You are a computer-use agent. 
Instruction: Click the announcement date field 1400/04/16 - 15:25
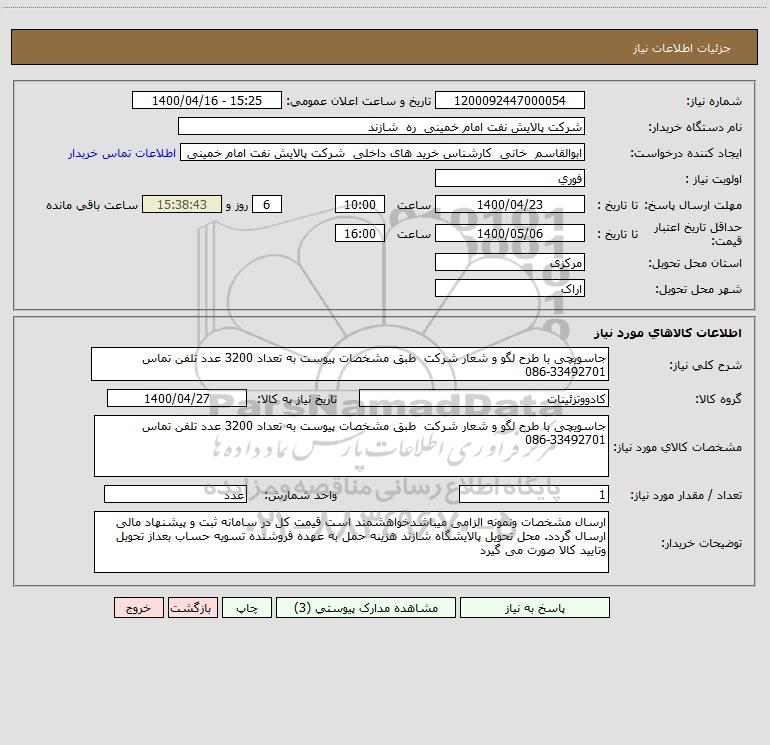click(x=207, y=100)
